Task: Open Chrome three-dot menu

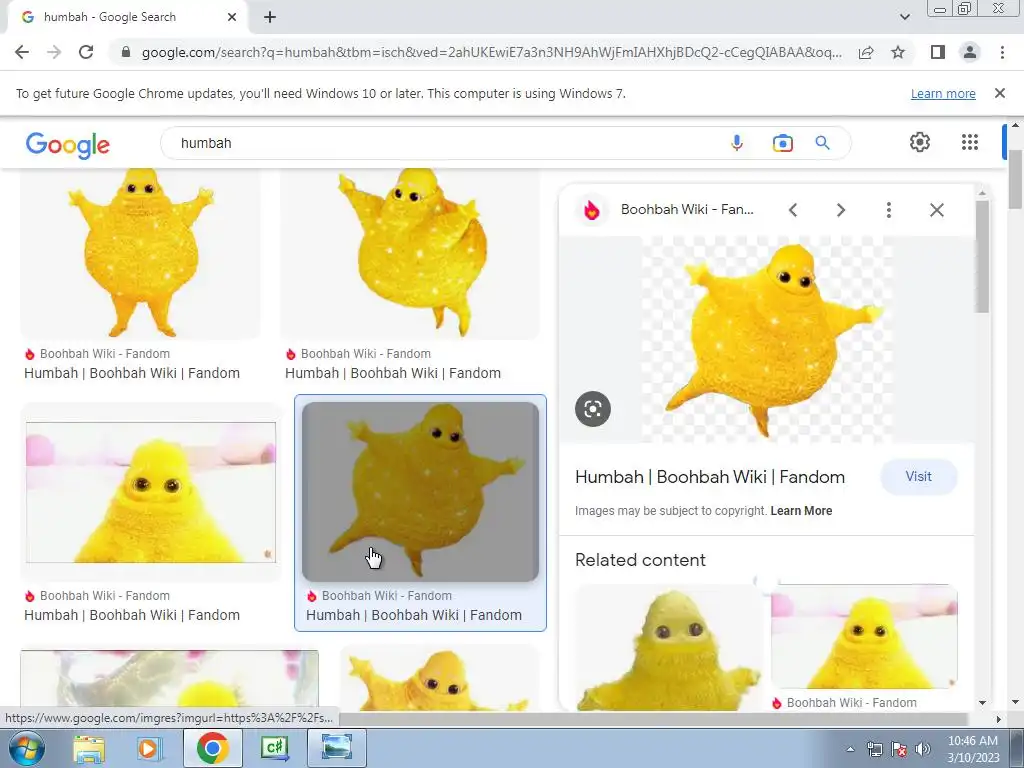Action: 1002,52
